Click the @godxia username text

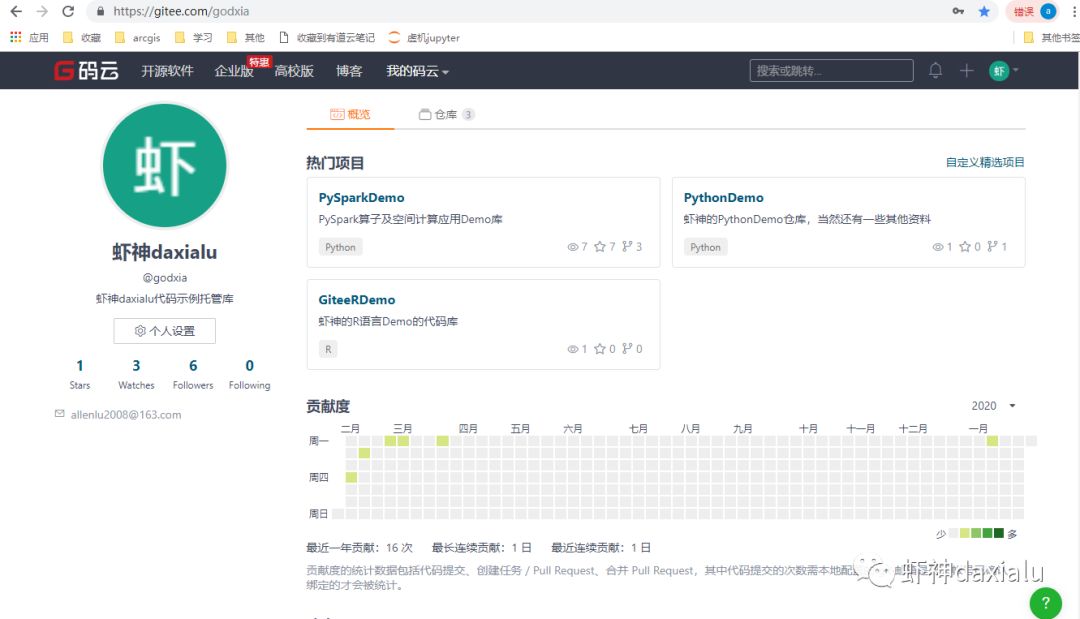(165, 277)
